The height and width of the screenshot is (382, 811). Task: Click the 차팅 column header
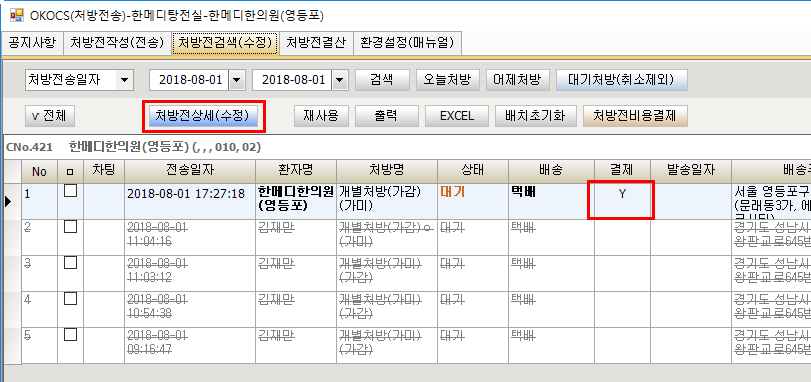104,172
